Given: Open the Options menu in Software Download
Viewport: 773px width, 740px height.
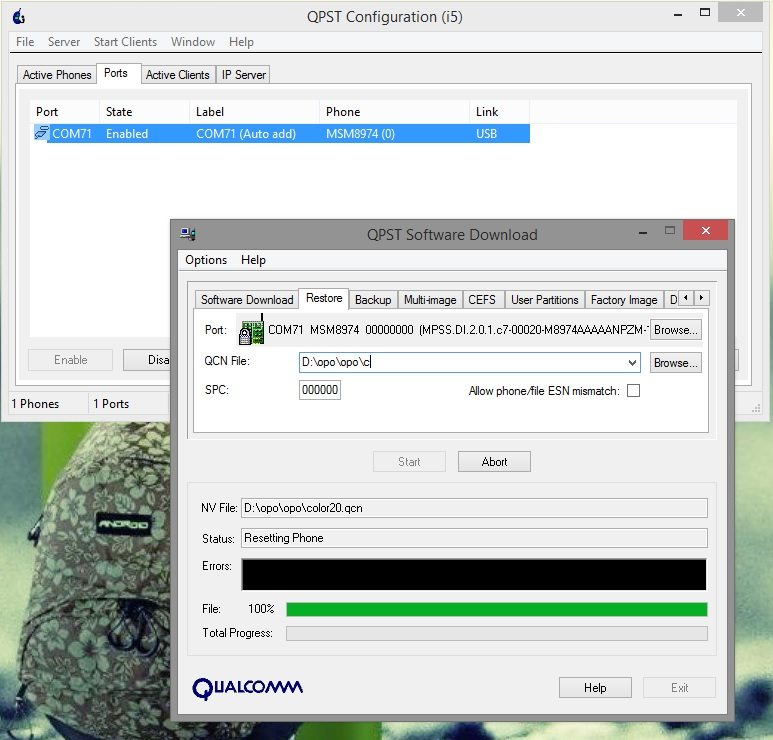Looking at the screenshot, I should tap(206, 260).
